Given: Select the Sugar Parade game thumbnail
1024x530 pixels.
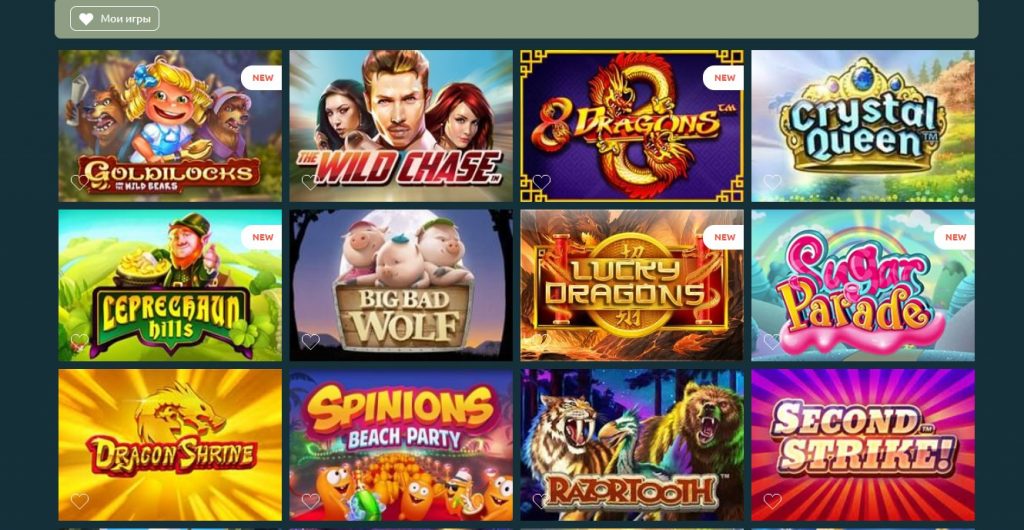Looking at the screenshot, I should [863, 285].
